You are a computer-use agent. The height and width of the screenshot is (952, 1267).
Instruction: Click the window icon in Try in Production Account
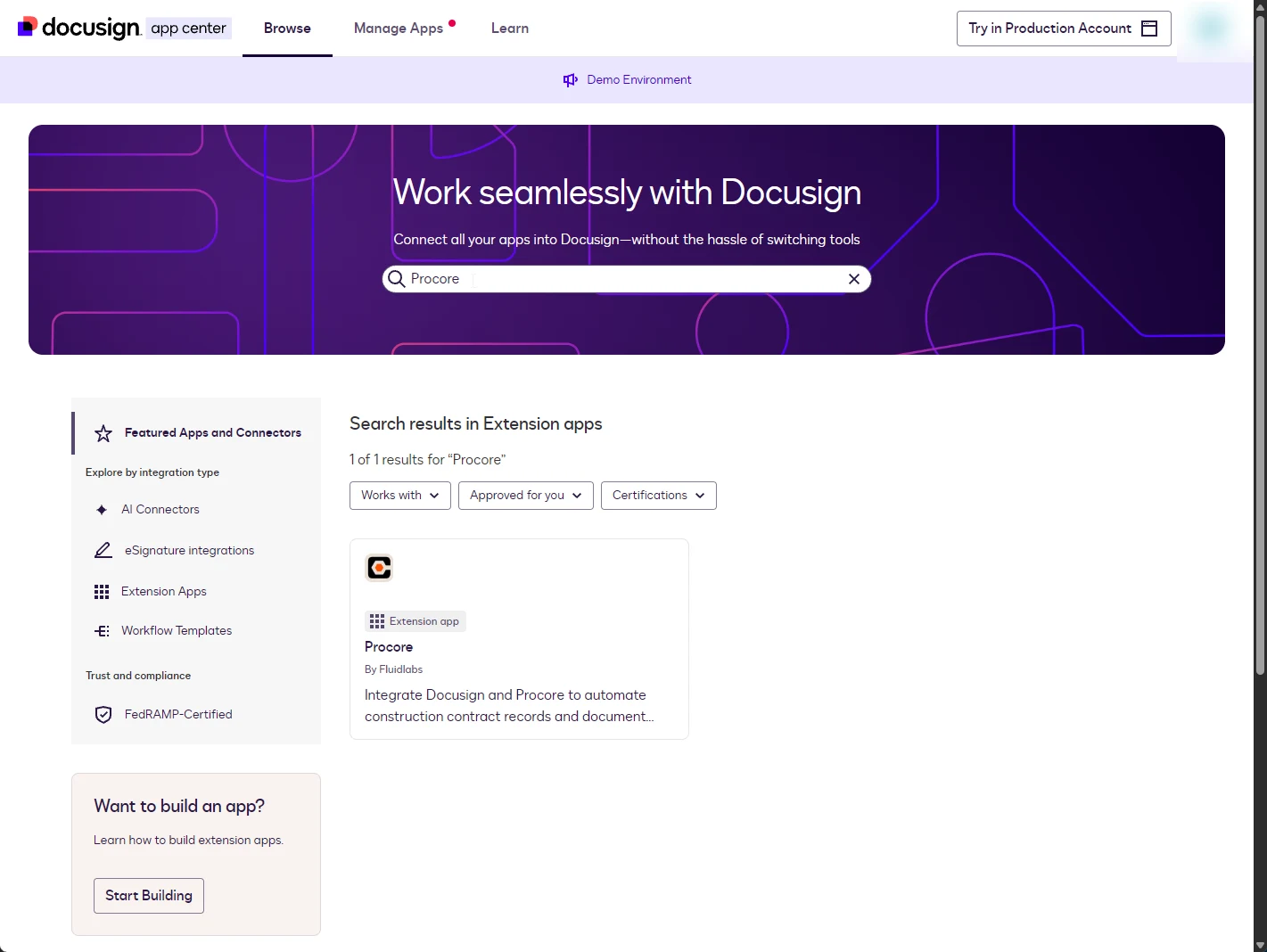click(x=1150, y=29)
